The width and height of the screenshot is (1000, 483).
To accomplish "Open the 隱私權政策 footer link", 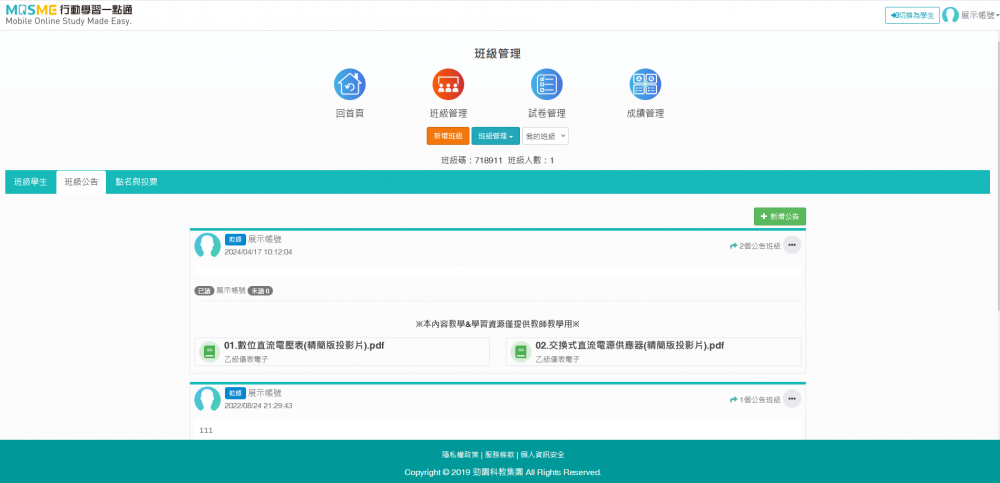I will click(x=461, y=454).
